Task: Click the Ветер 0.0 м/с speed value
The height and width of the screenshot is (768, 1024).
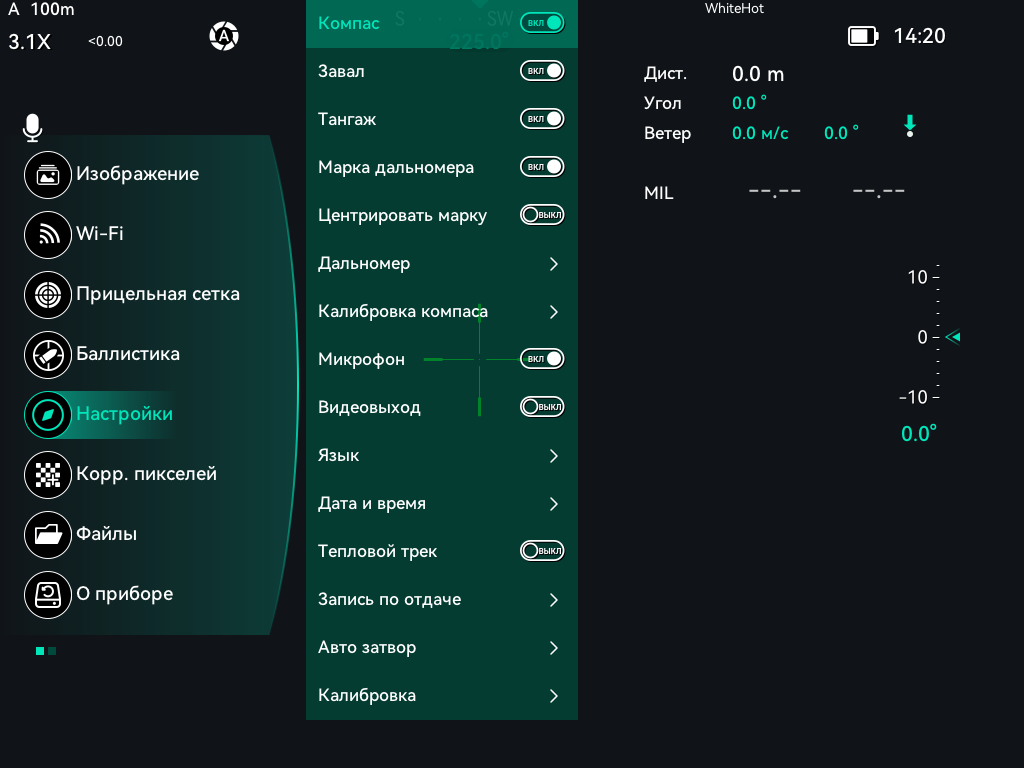Action: click(760, 133)
